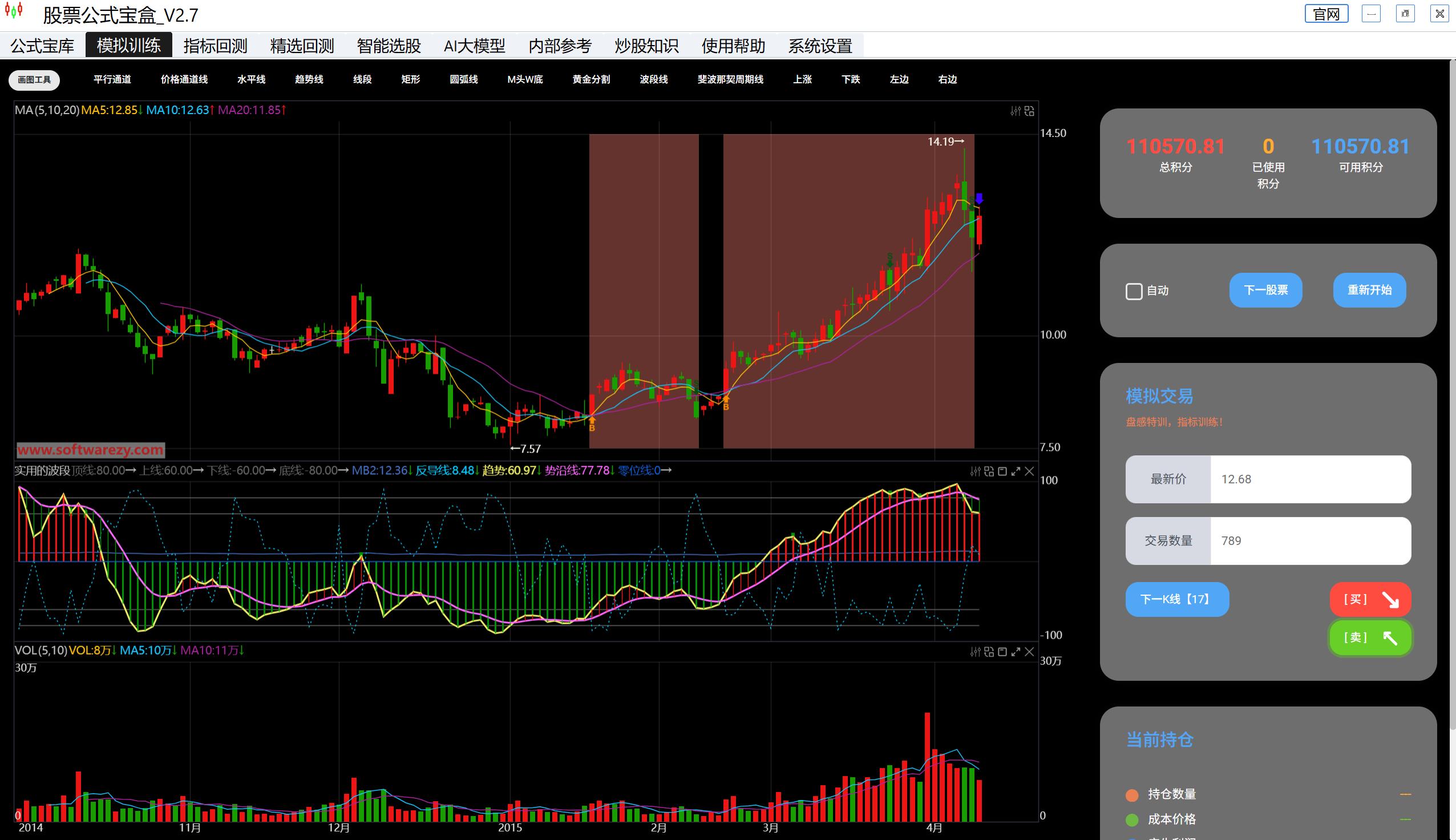Close the VOL indicator panel
The width and height of the screenshot is (1456, 840).
point(1029,651)
